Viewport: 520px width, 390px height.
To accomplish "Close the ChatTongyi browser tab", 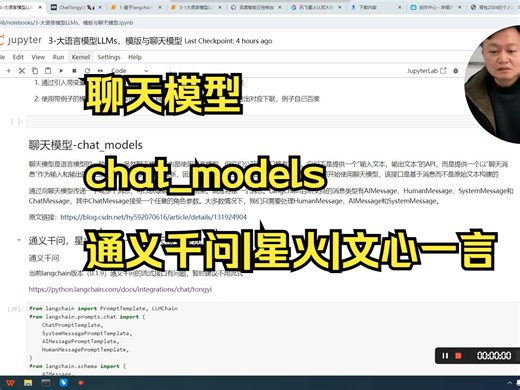I will [x=100, y=7].
